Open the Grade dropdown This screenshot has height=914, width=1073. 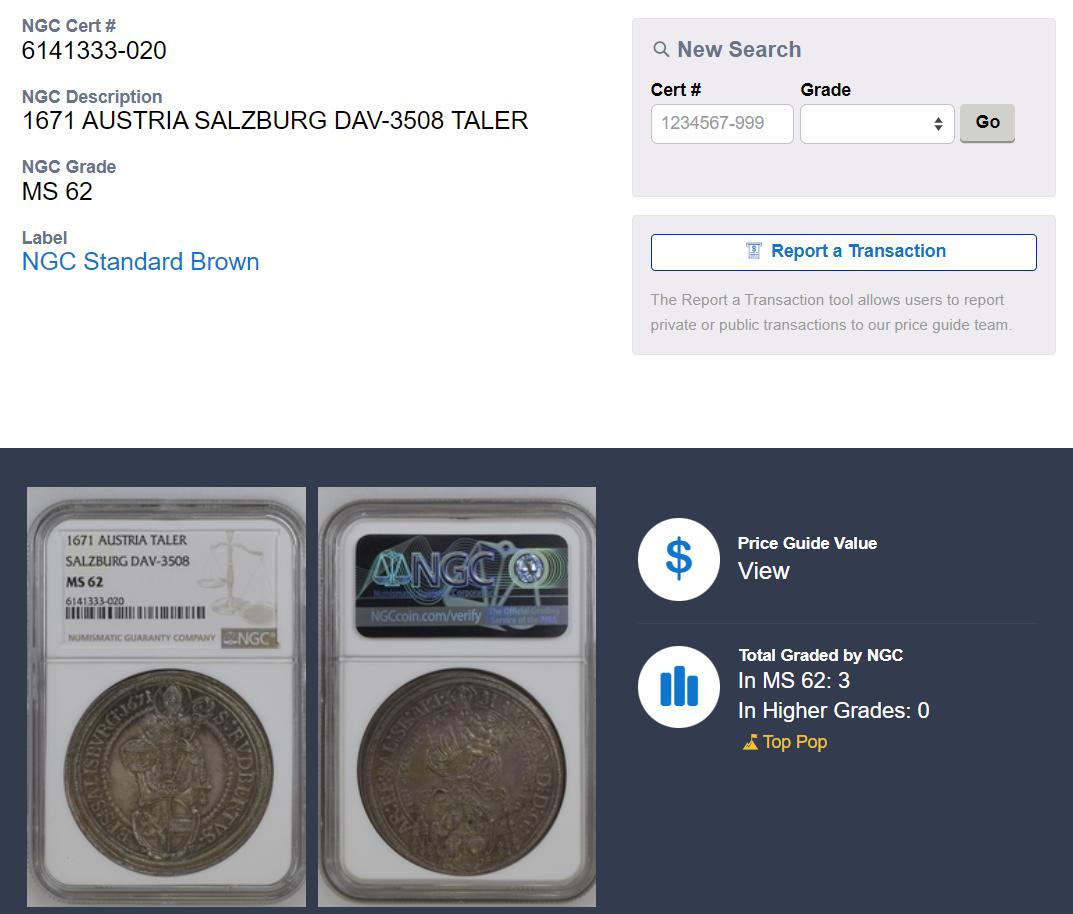(x=877, y=124)
